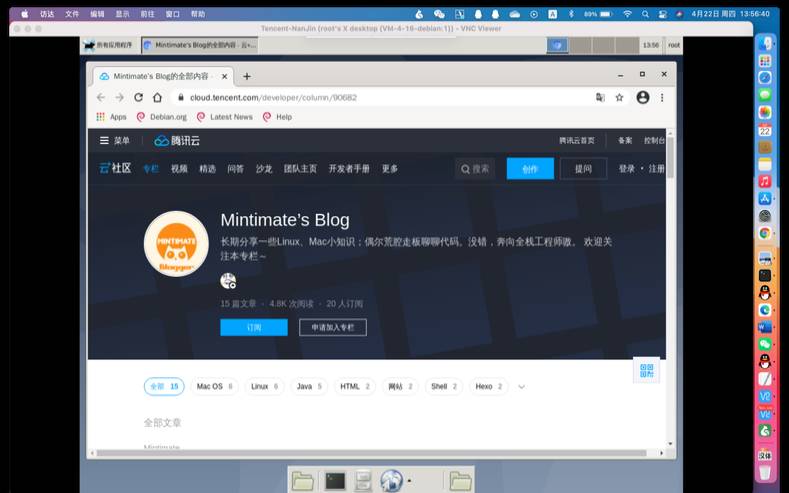Click the QR code floating icon

646,371
